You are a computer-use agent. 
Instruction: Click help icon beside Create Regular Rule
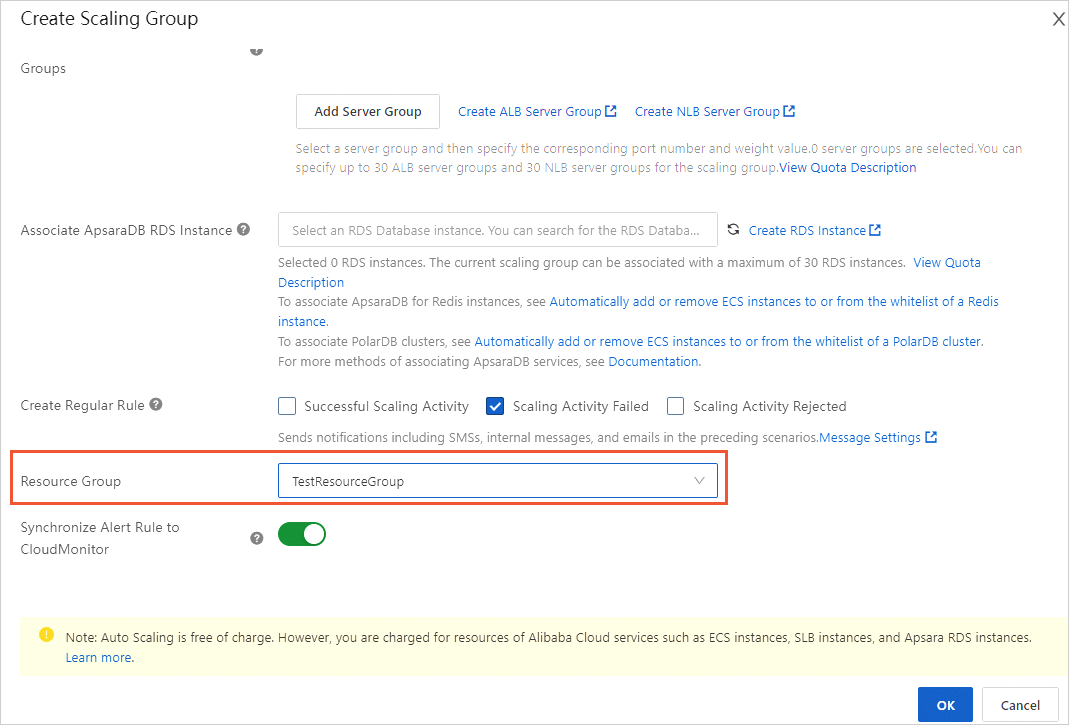pos(156,405)
